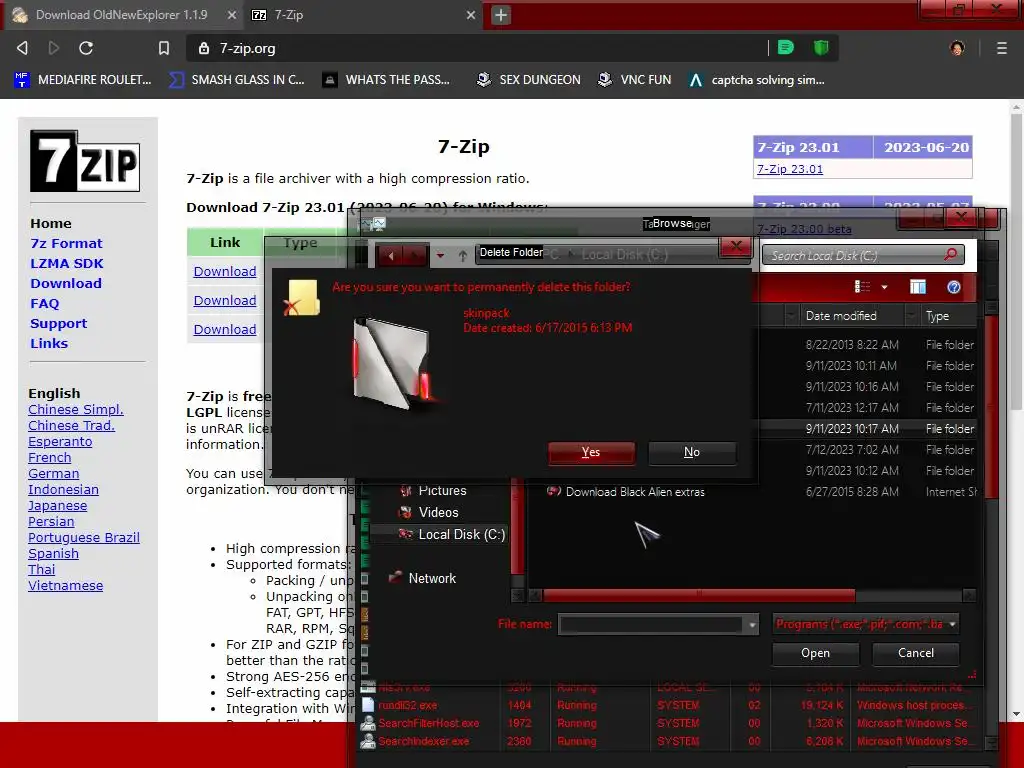Screen dimensions: 1024x768
Task: Click the up one level arrow
Action: click(x=462, y=256)
